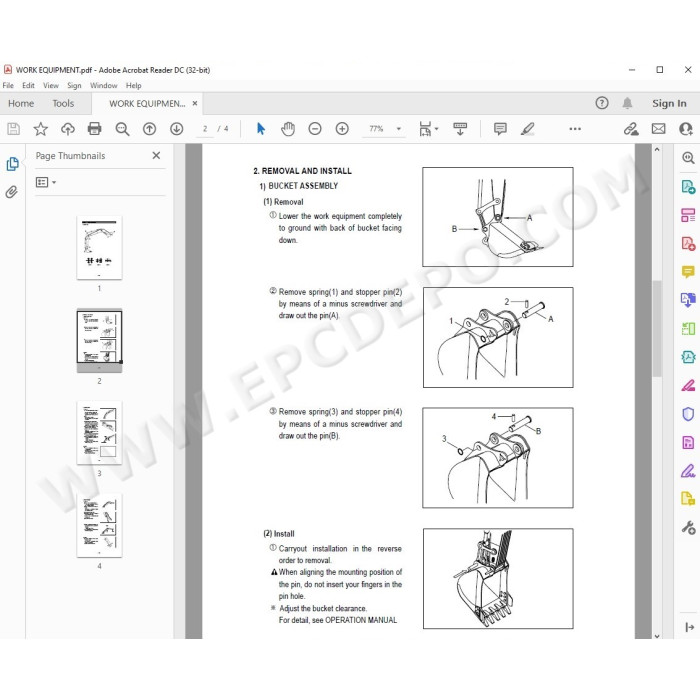
Task: Select page 1 thumbnail
Action: 99,248
